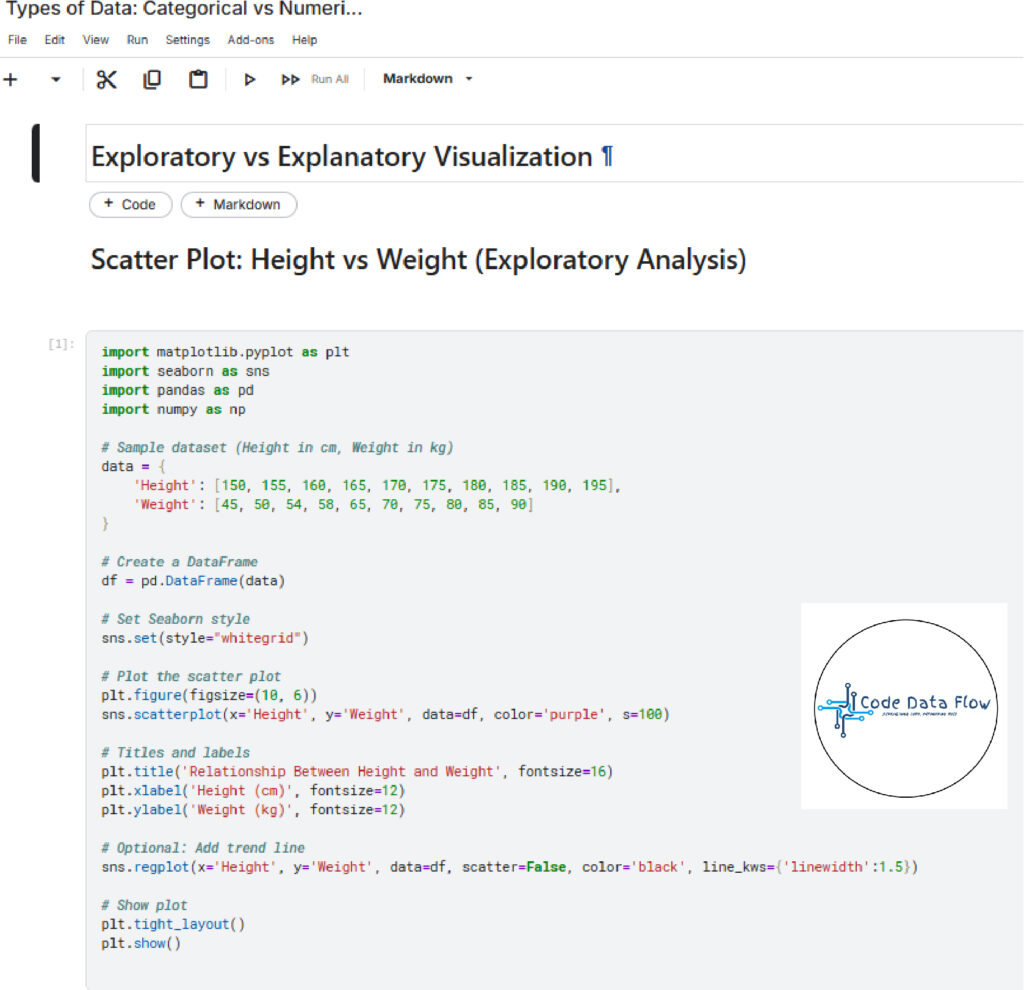Click the Code Data Flow logo
Viewport: 1024px width, 990px height.
click(x=904, y=707)
